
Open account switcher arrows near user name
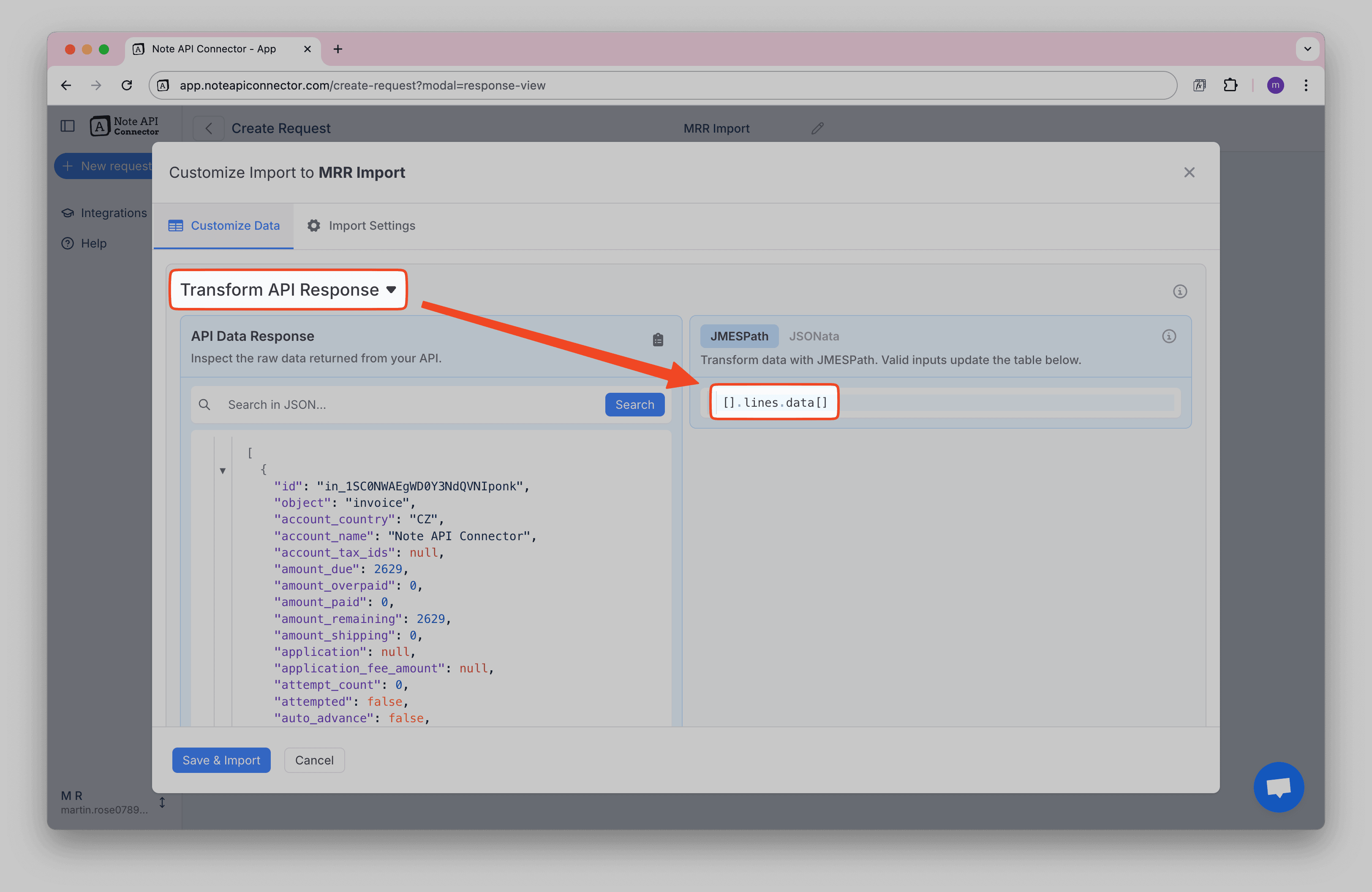click(162, 802)
